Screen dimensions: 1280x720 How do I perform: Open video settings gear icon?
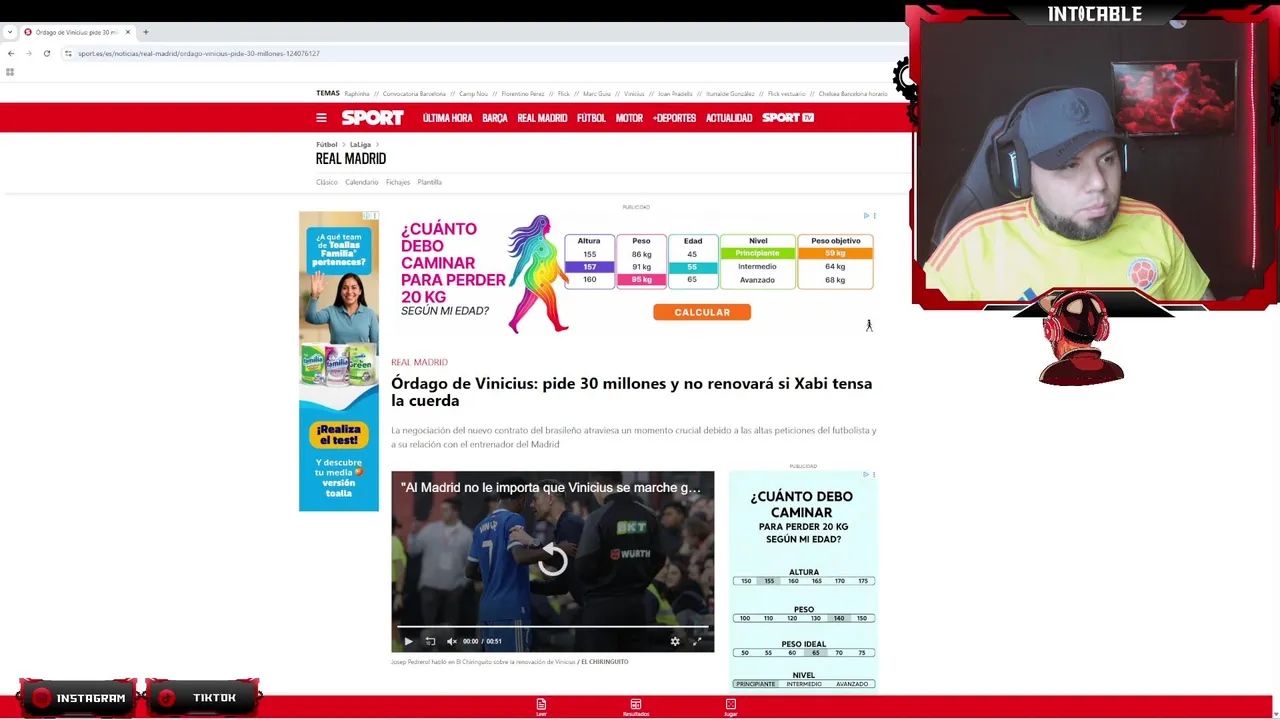tap(675, 641)
